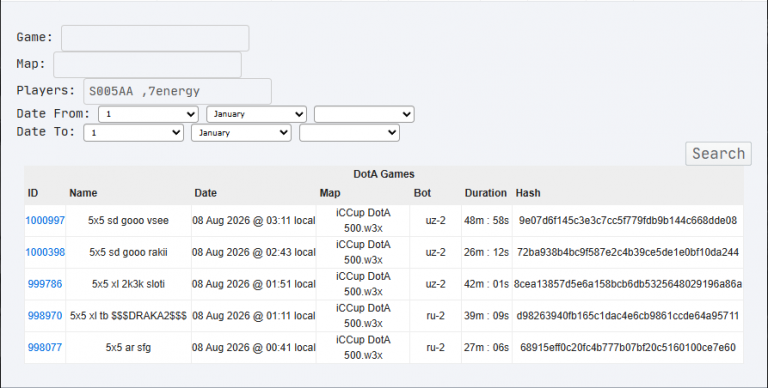Click duration '48m : 58s'
Image resolution: width=768 pixels, height=388 pixels.
[x=486, y=220]
